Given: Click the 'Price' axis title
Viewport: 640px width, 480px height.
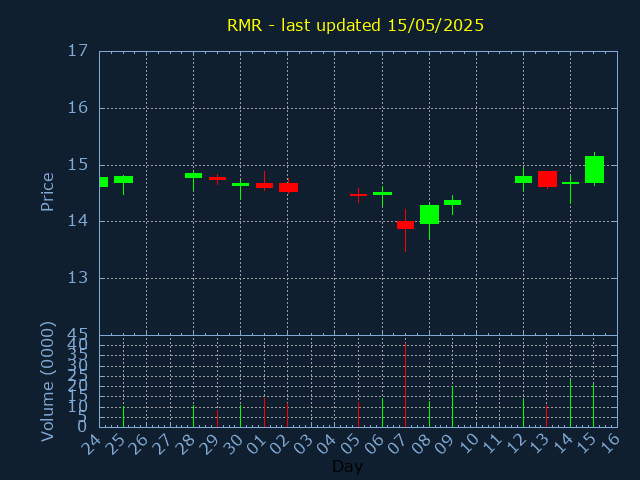Looking at the screenshot, I should pos(47,192).
